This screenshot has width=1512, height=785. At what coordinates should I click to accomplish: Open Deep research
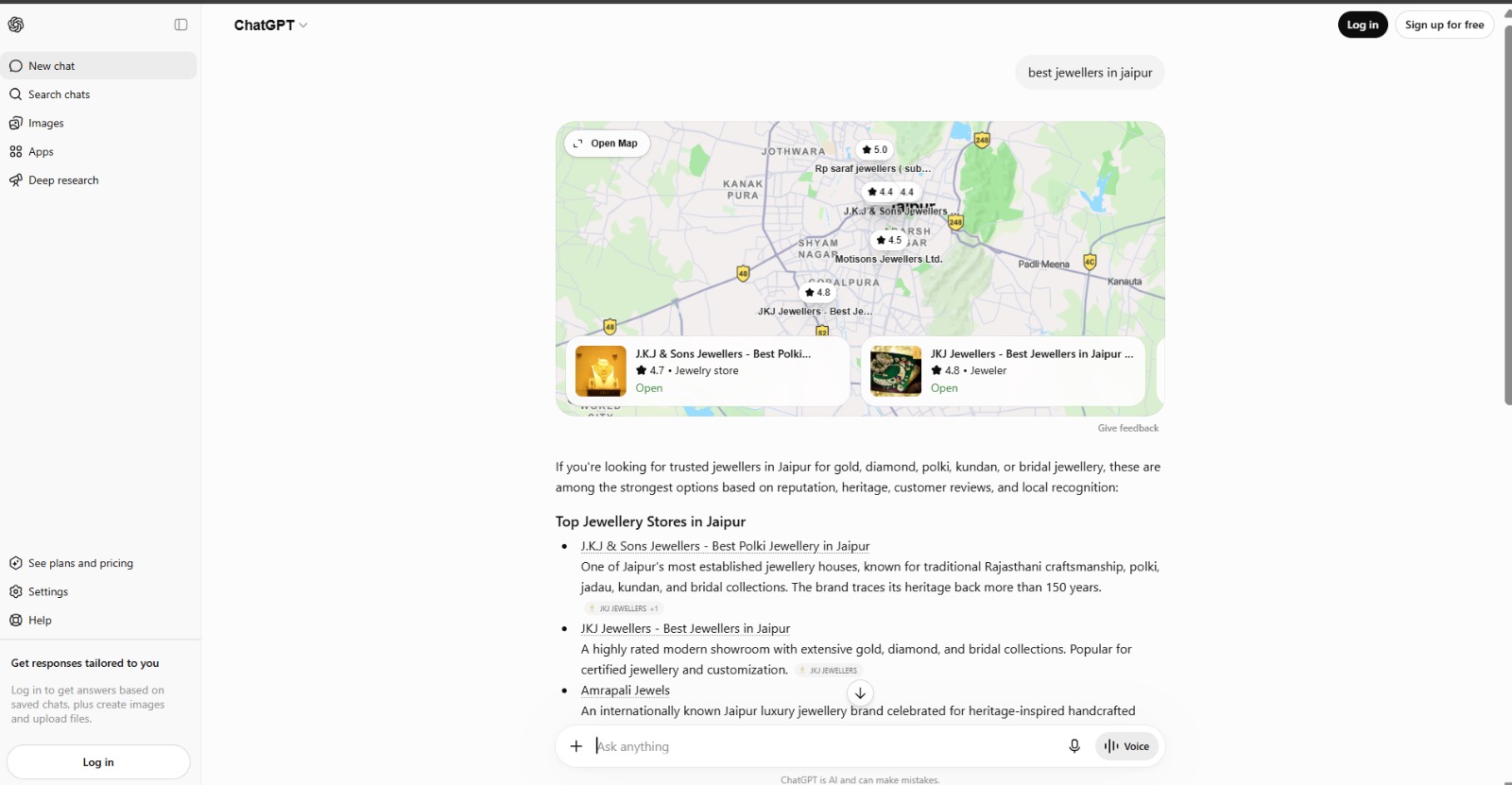[100, 180]
